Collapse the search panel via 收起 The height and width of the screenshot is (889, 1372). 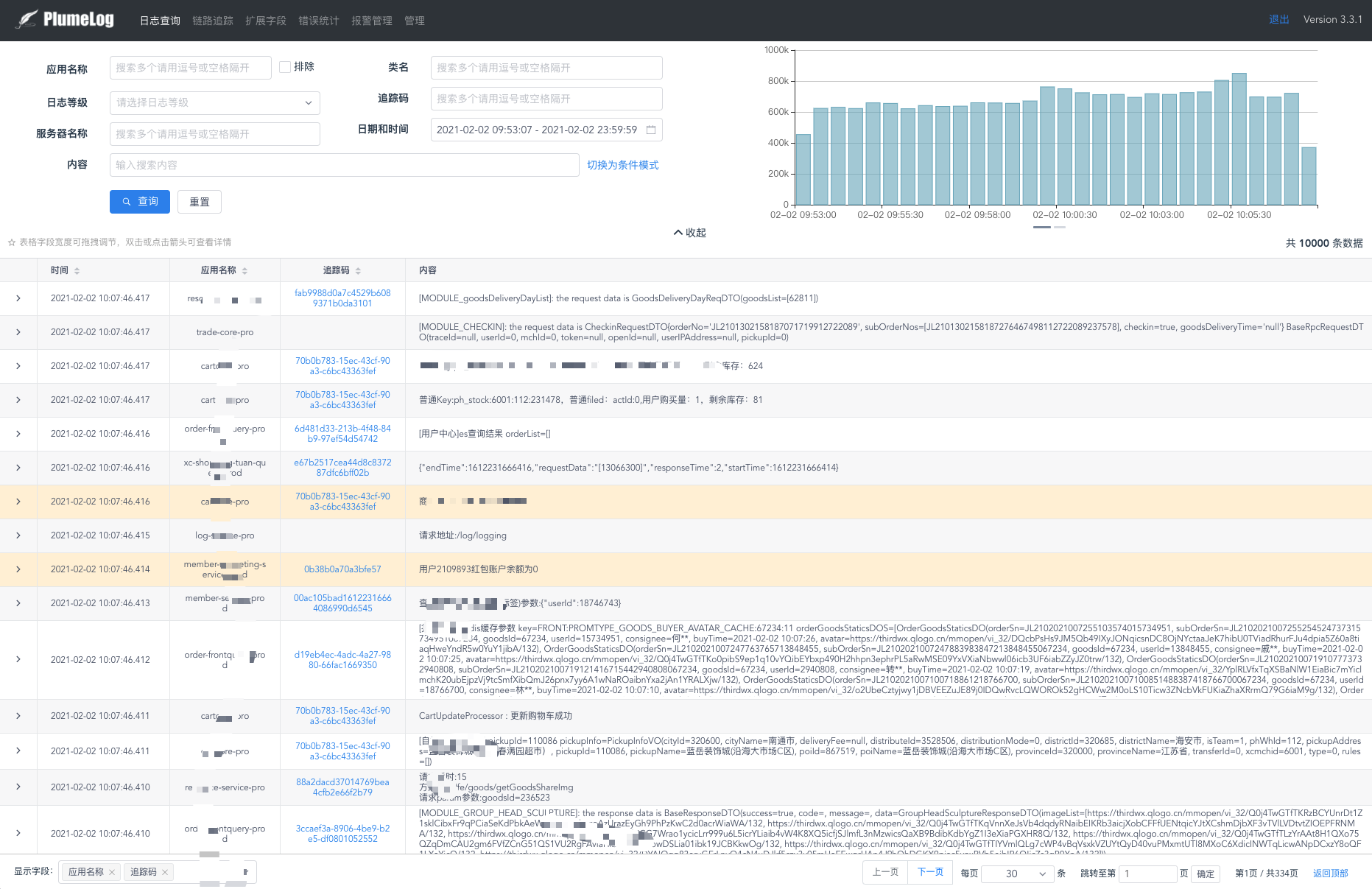tap(690, 233)
